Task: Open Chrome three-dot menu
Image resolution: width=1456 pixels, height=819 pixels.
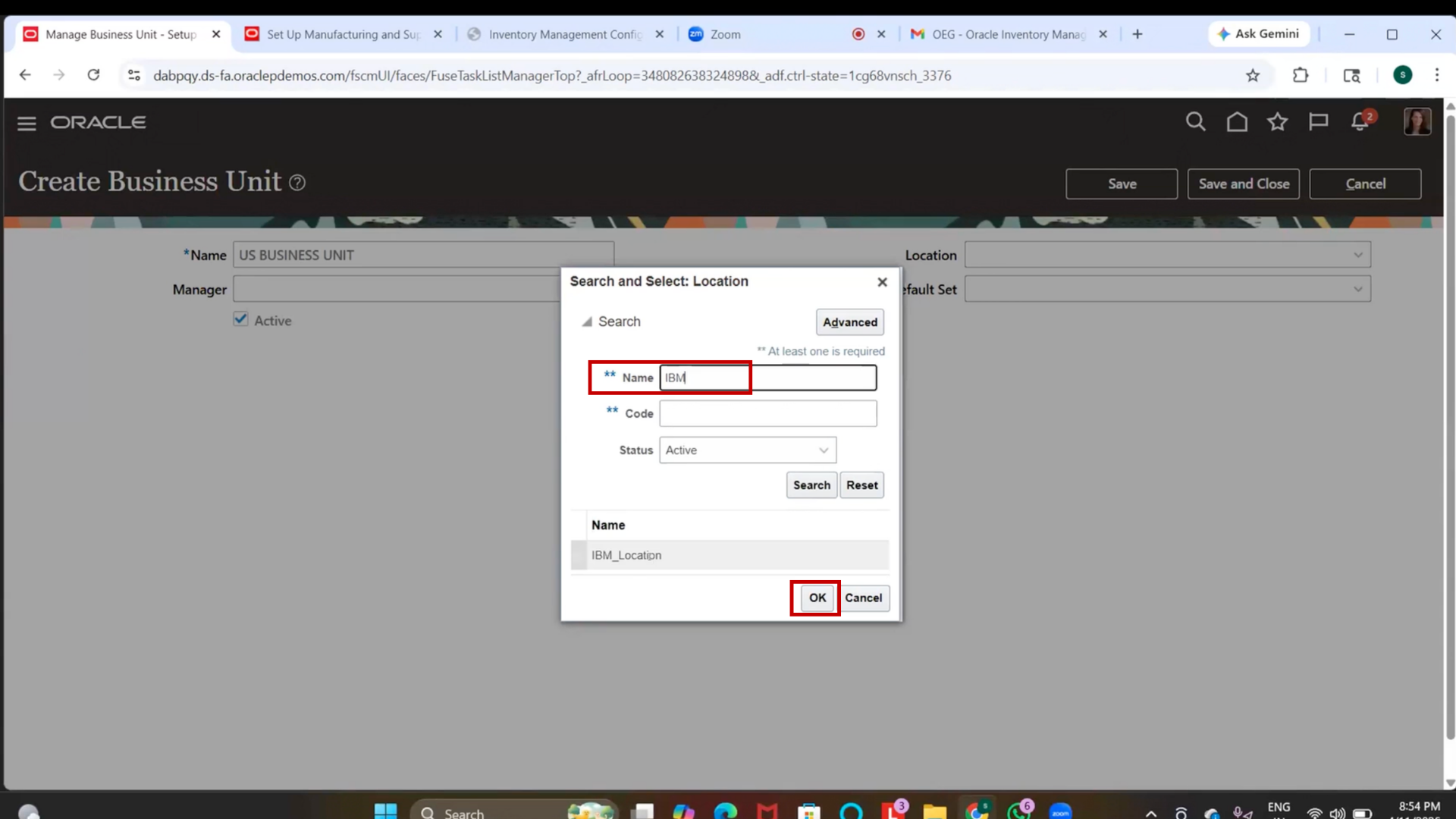Action: (x=1436, y=75)
